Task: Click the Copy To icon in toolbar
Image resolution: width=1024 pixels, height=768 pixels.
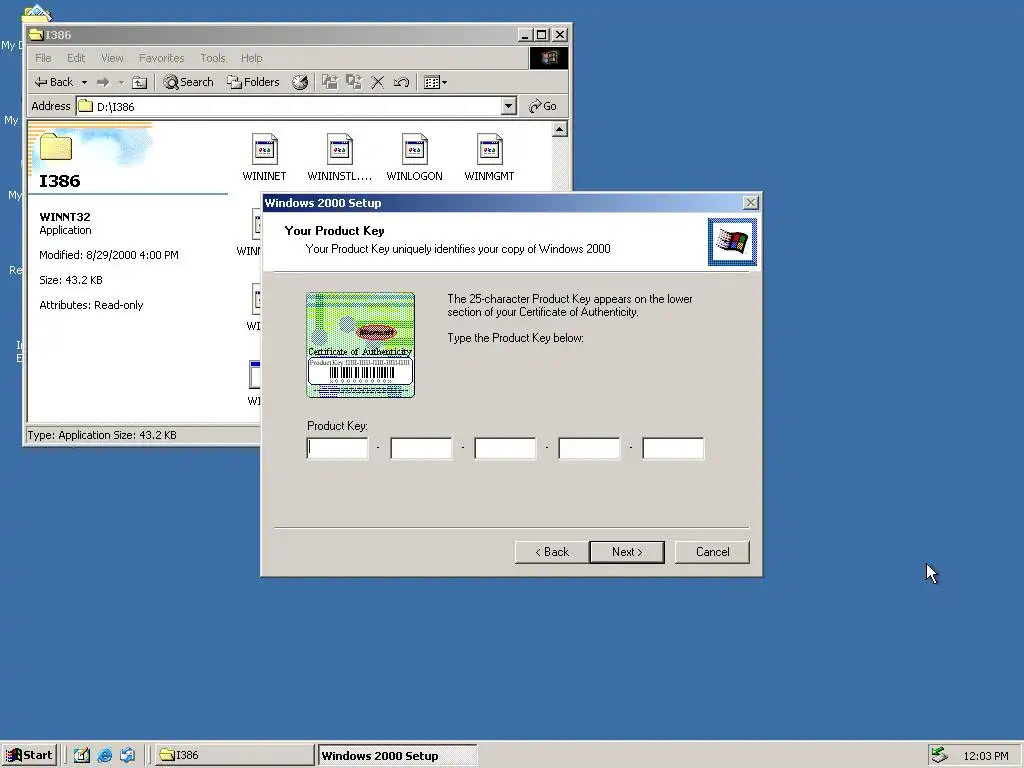Action: [x=354, y=82]
